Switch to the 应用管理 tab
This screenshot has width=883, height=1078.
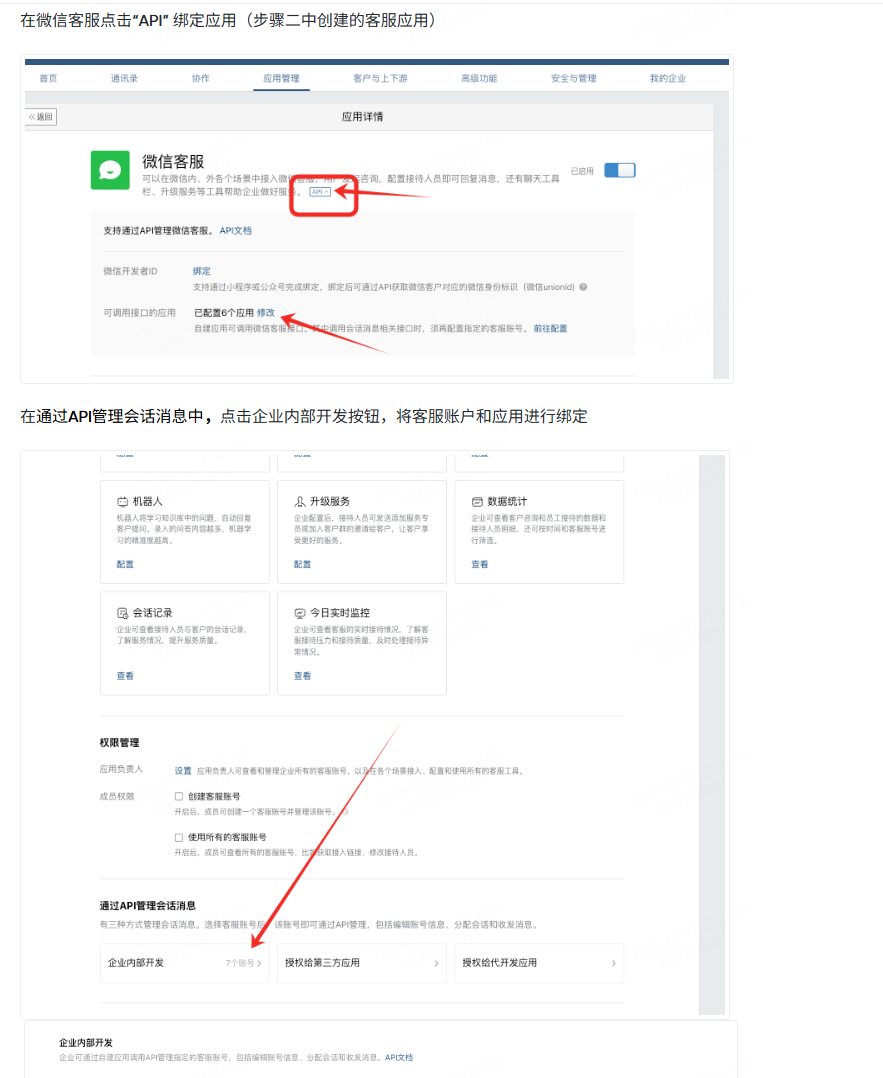(281, 79)
